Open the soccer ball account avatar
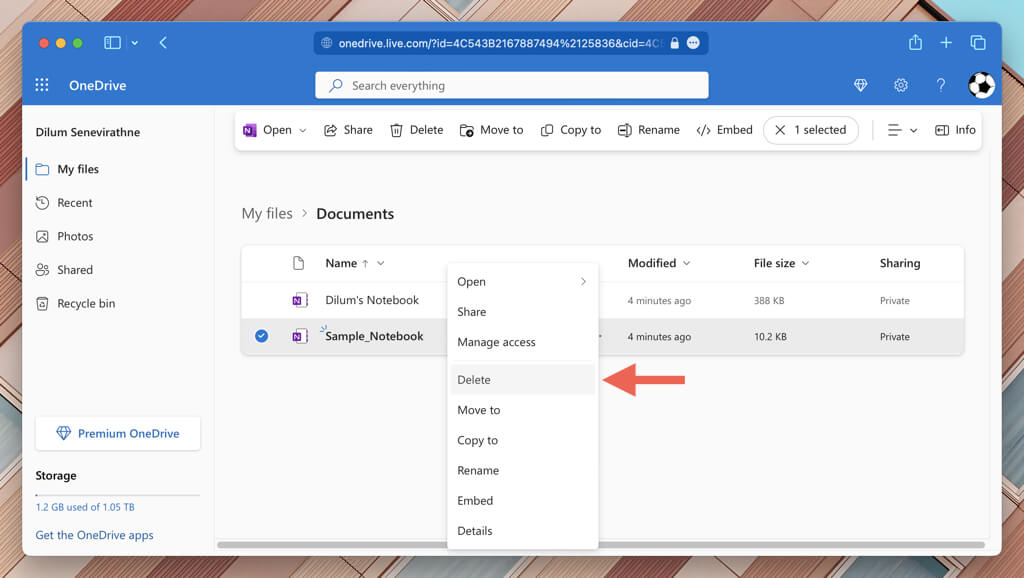Image resolution: width=1024 pixels, height=578 pixels. pyautogui.click(x=981, y=86)
